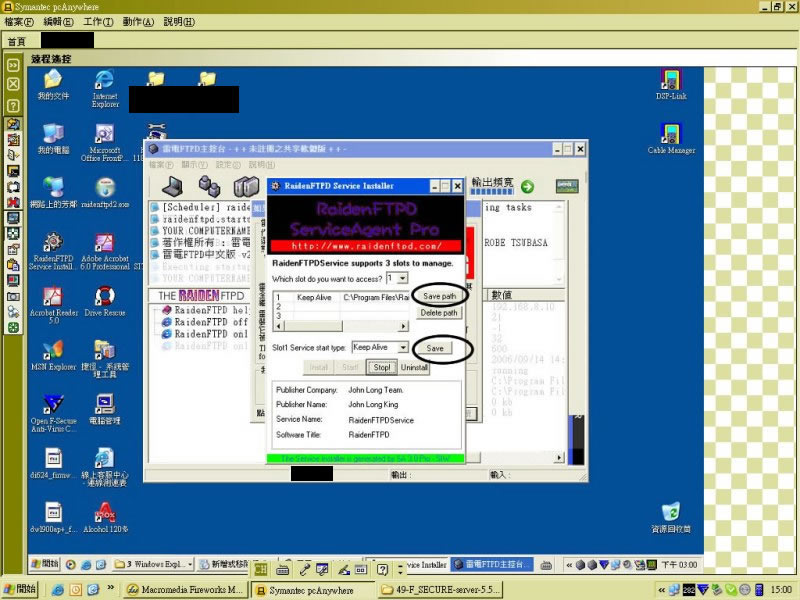
Task: Expand remote system tray « arrow near 下午 03:00
Action: tap(568, 565)
